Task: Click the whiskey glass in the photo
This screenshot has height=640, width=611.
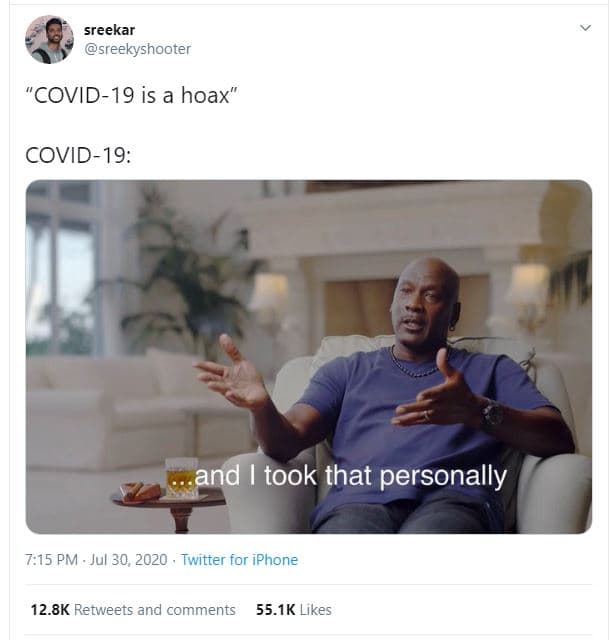Action: [182, 478]
